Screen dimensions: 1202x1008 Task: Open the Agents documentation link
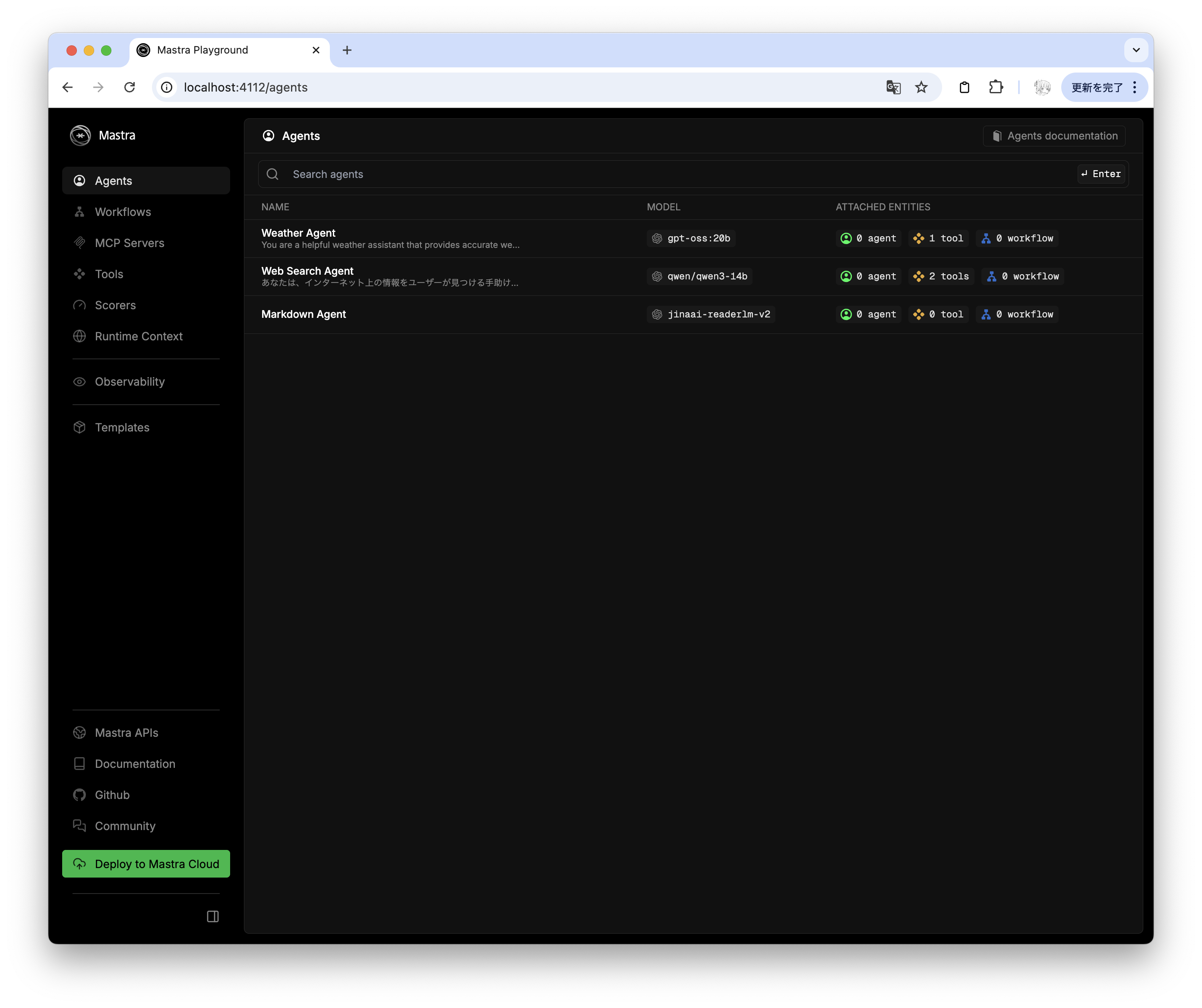(1054, 136)
